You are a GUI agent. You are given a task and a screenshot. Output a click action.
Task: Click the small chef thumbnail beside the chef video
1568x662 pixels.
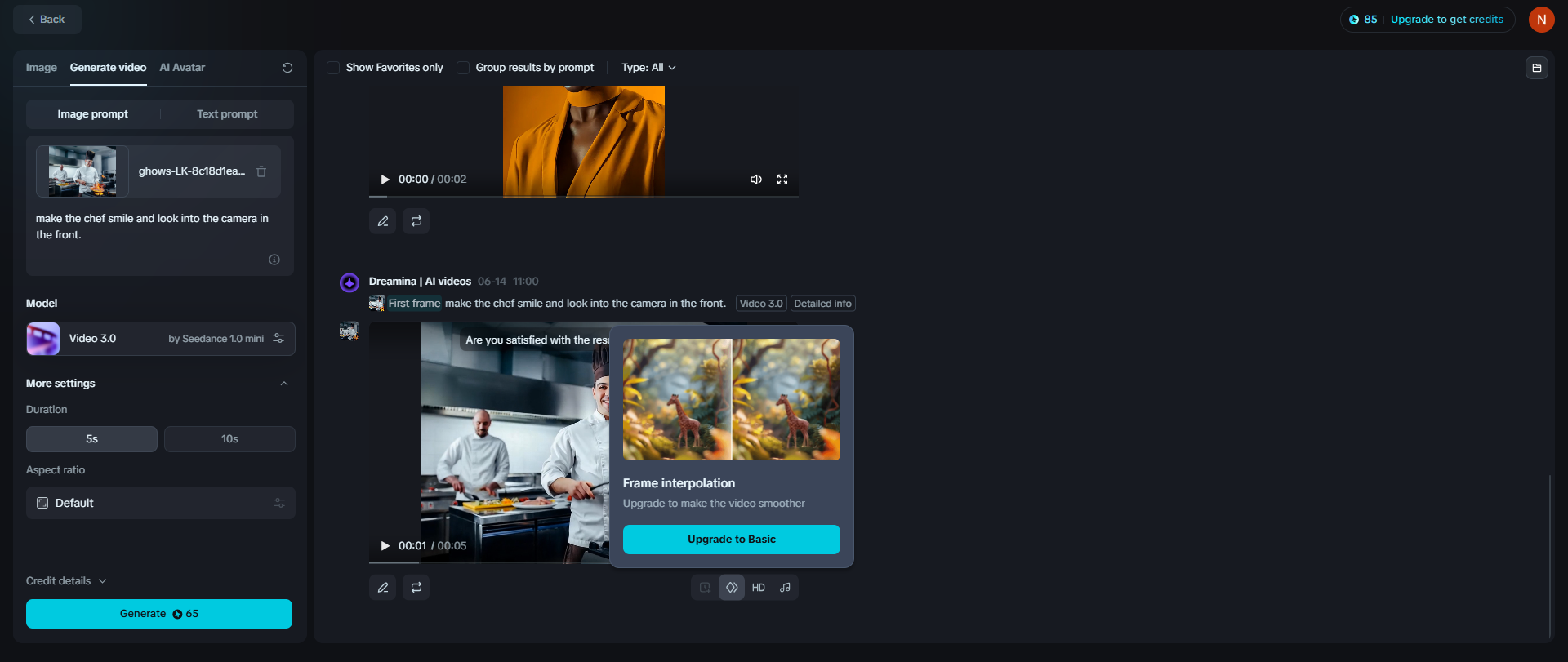[349, 331]
